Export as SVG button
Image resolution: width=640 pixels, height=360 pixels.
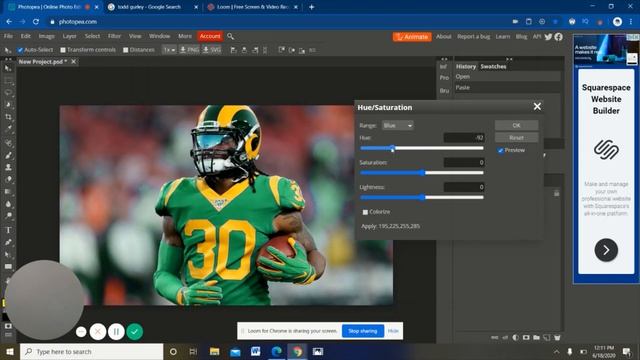pyautogui.click(x=212, y=50)
